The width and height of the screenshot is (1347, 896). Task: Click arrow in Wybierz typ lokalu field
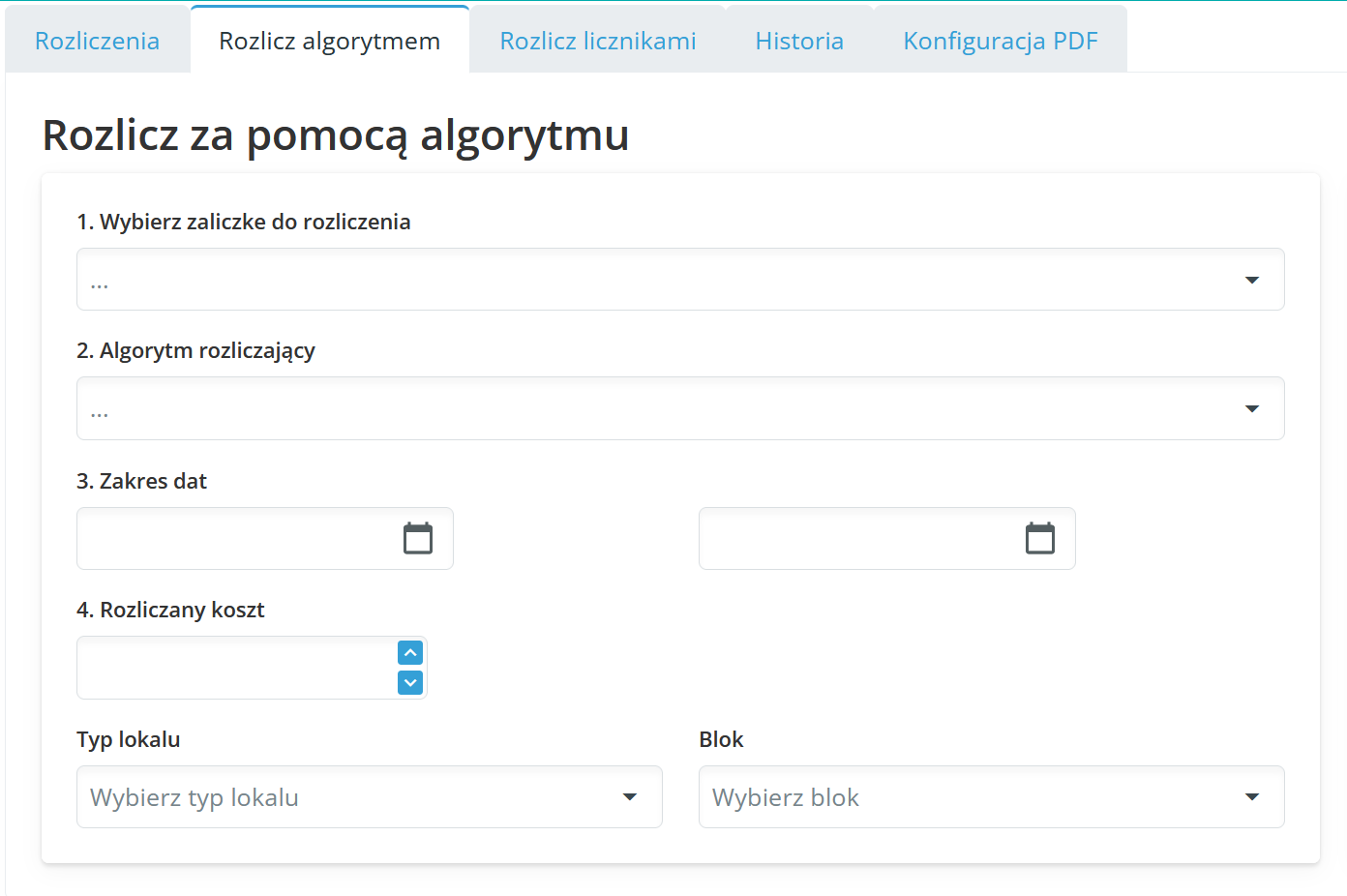click(630, 797)
